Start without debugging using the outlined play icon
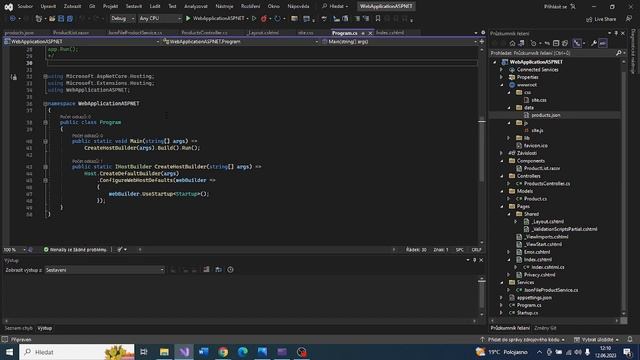The image size is (640, 360). tap(254, 18)
